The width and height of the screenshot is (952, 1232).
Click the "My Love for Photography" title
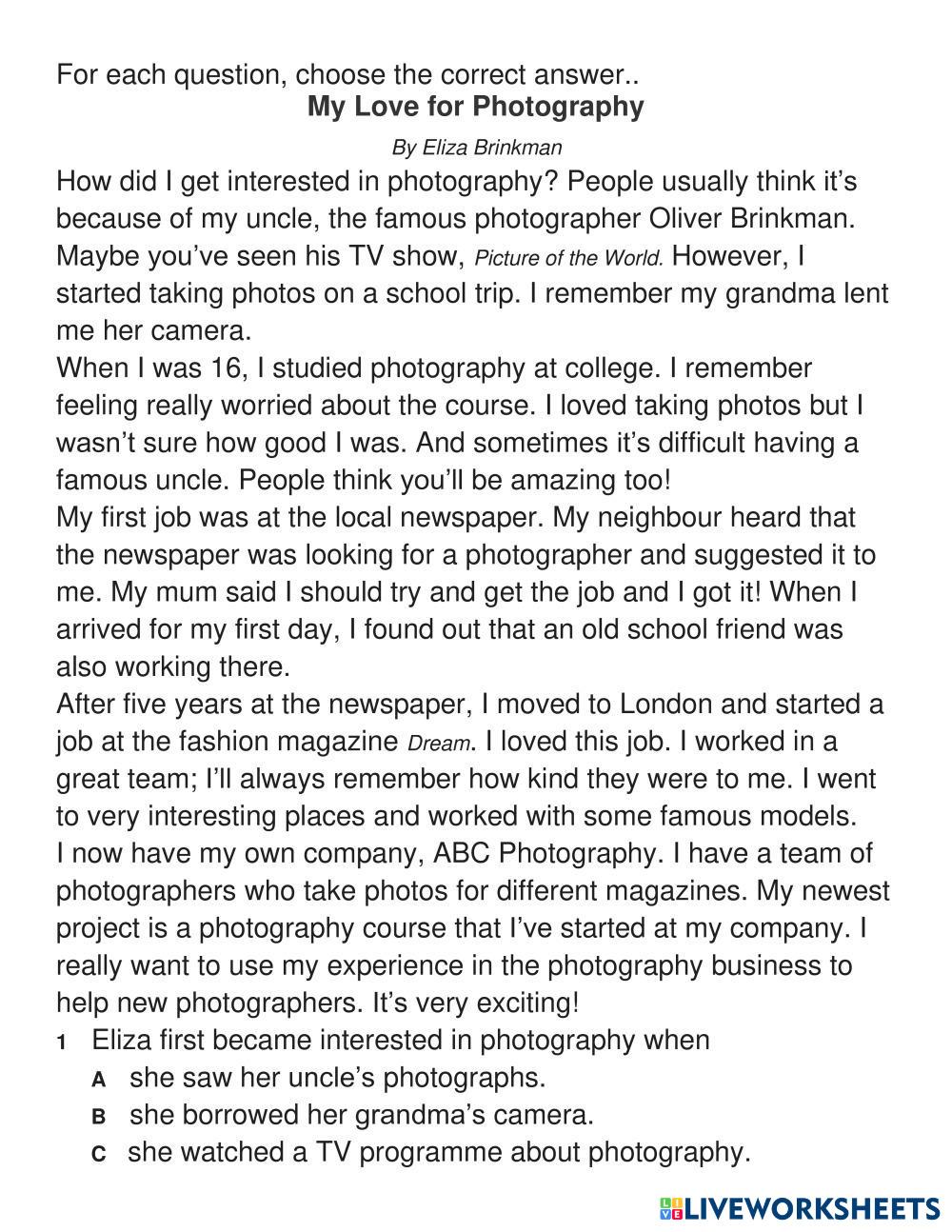point(475,106)
